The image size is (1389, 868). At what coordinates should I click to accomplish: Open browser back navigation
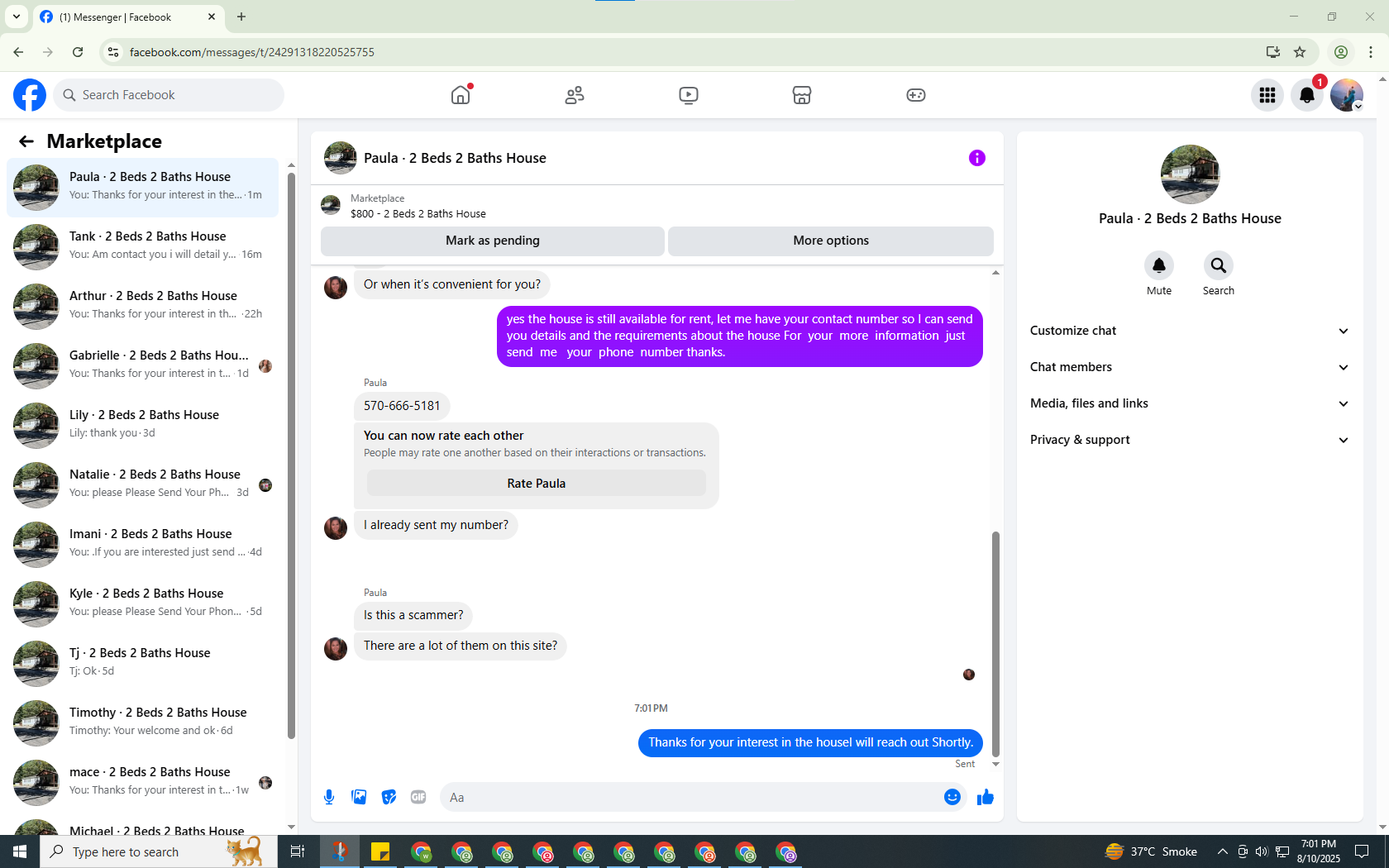tap(18, 52)
